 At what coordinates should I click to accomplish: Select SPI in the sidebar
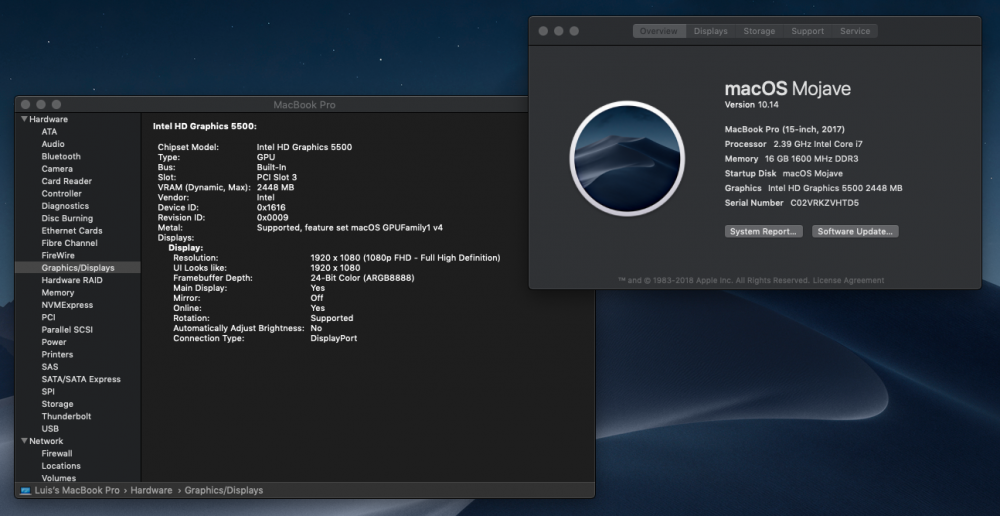pyautogui.click(x=48, y=392)
